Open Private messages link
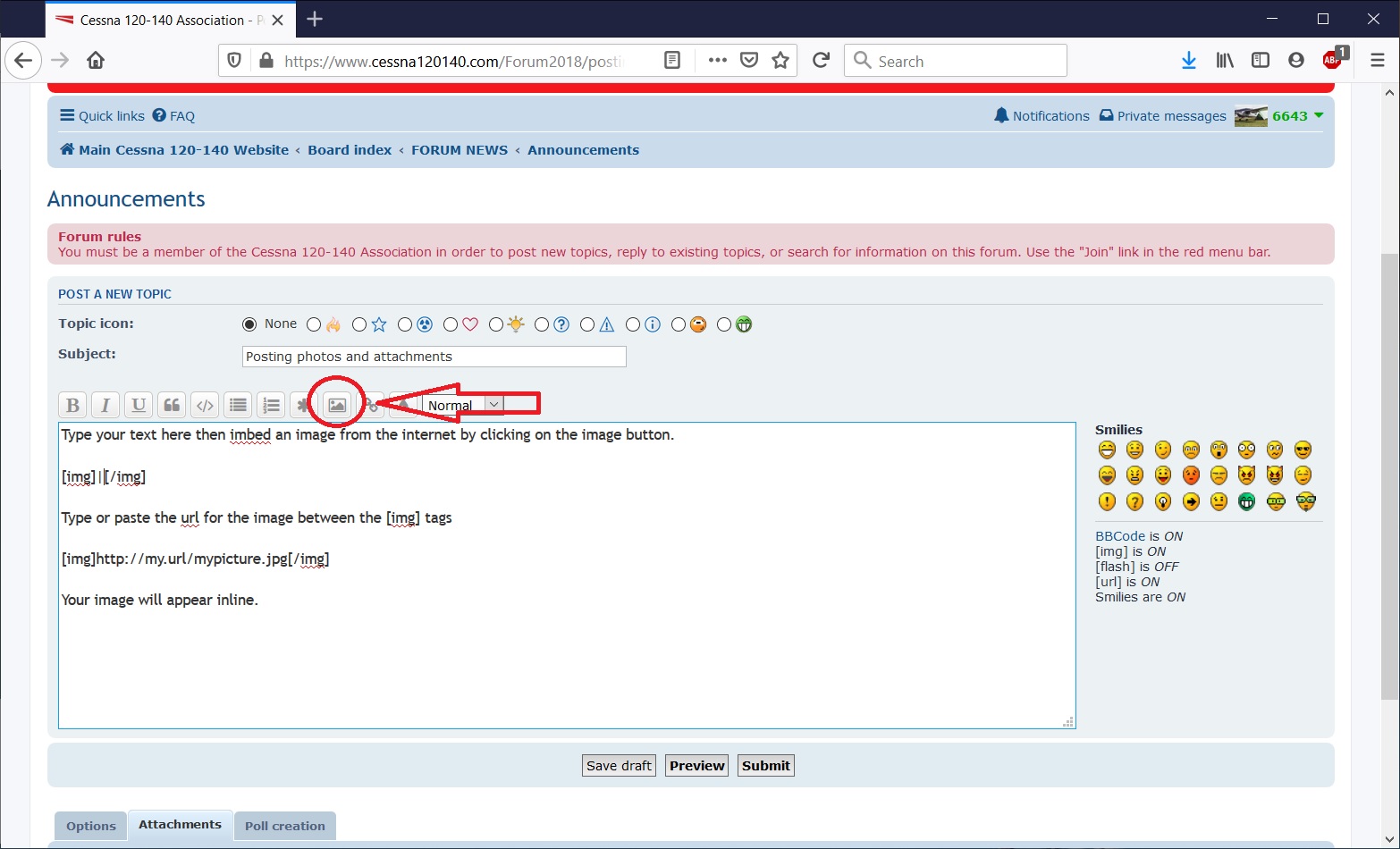The width and height of the screenshot is (1400, 849). (1162, 116)
